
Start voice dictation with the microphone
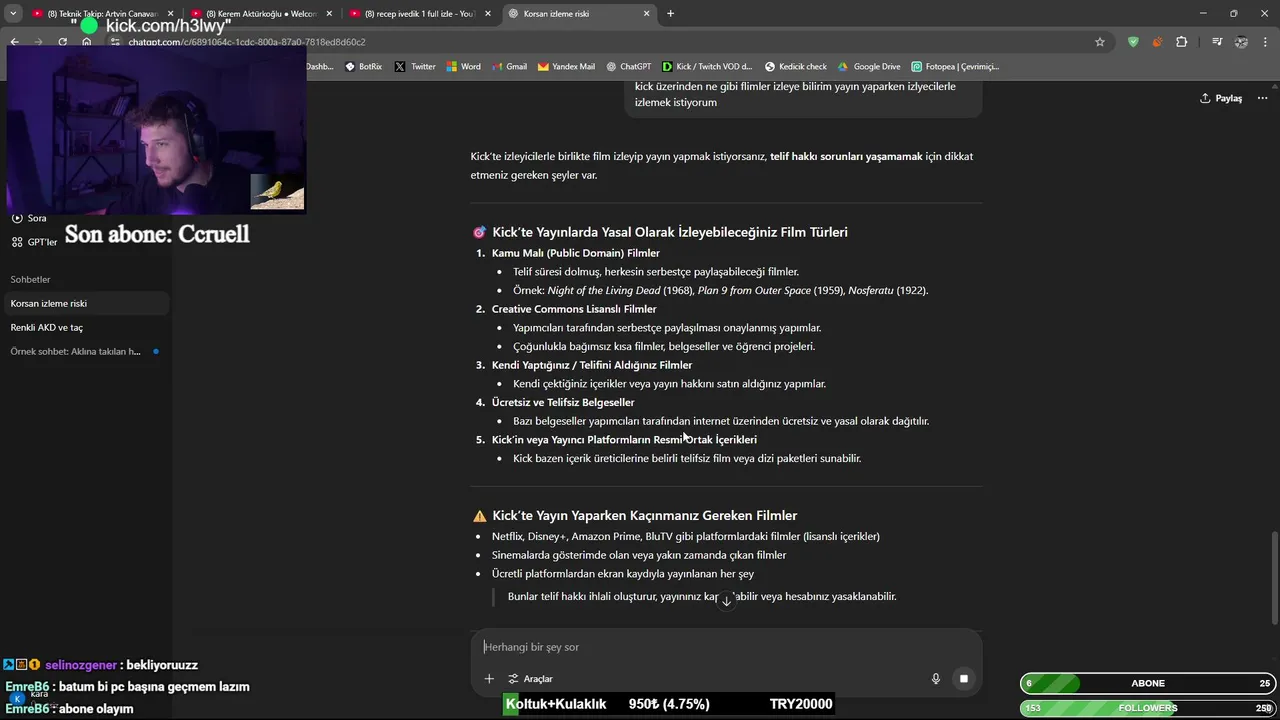(x=936, y=678)
